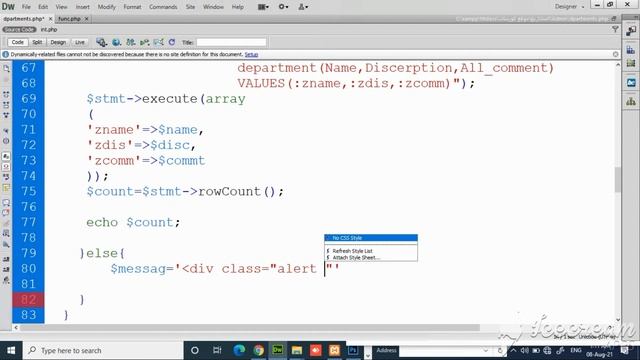Click the scroll-up arrow of the code editor
The height and width of the screenshot is (360, 640).
click(618, 65)
